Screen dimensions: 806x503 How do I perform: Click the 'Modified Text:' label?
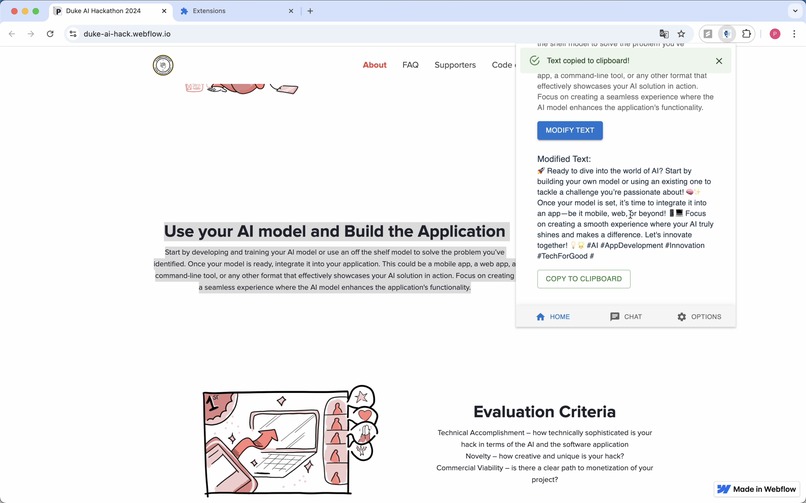pos(564,159)
